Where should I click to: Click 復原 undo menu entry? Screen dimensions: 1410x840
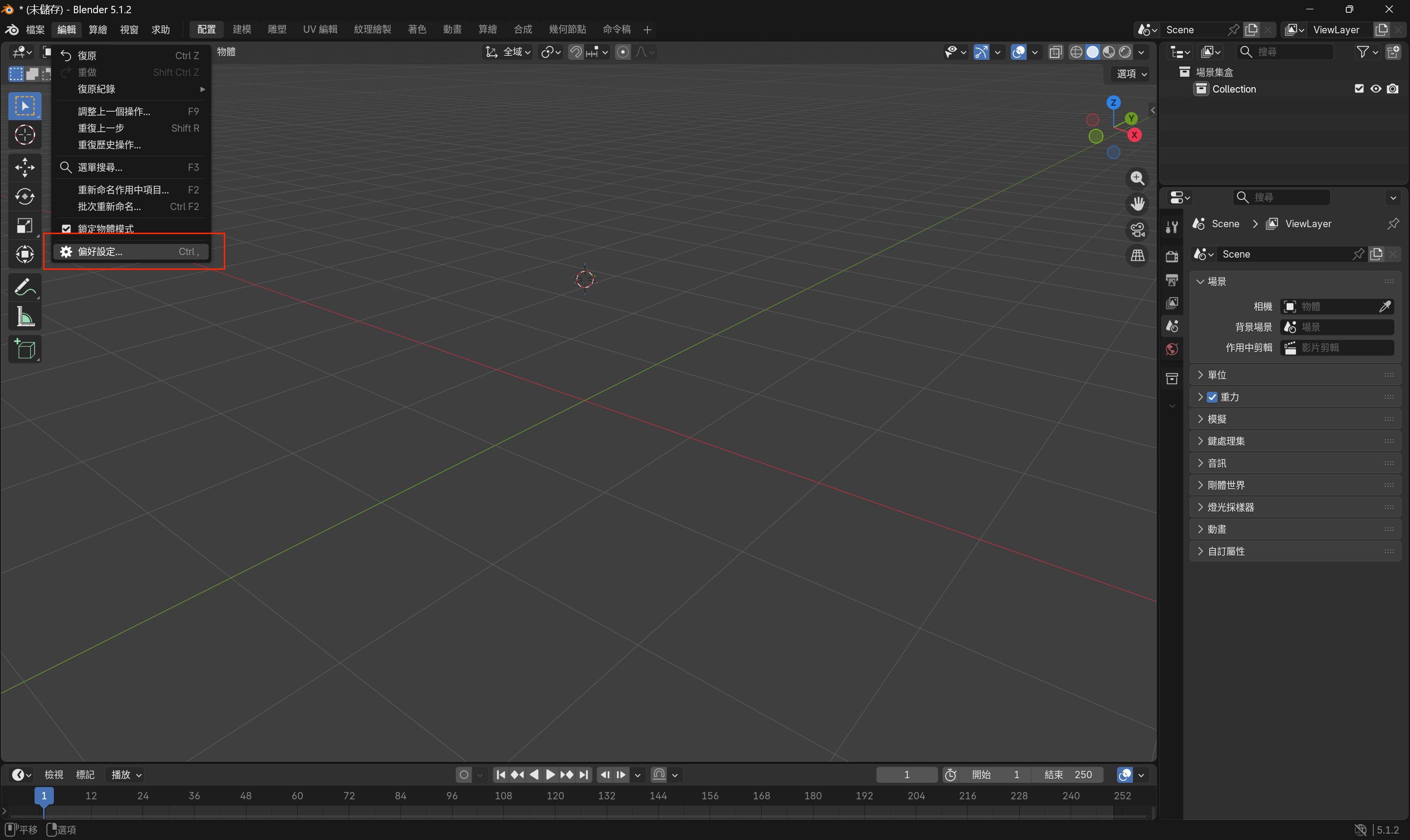click(x=132, y=55)
